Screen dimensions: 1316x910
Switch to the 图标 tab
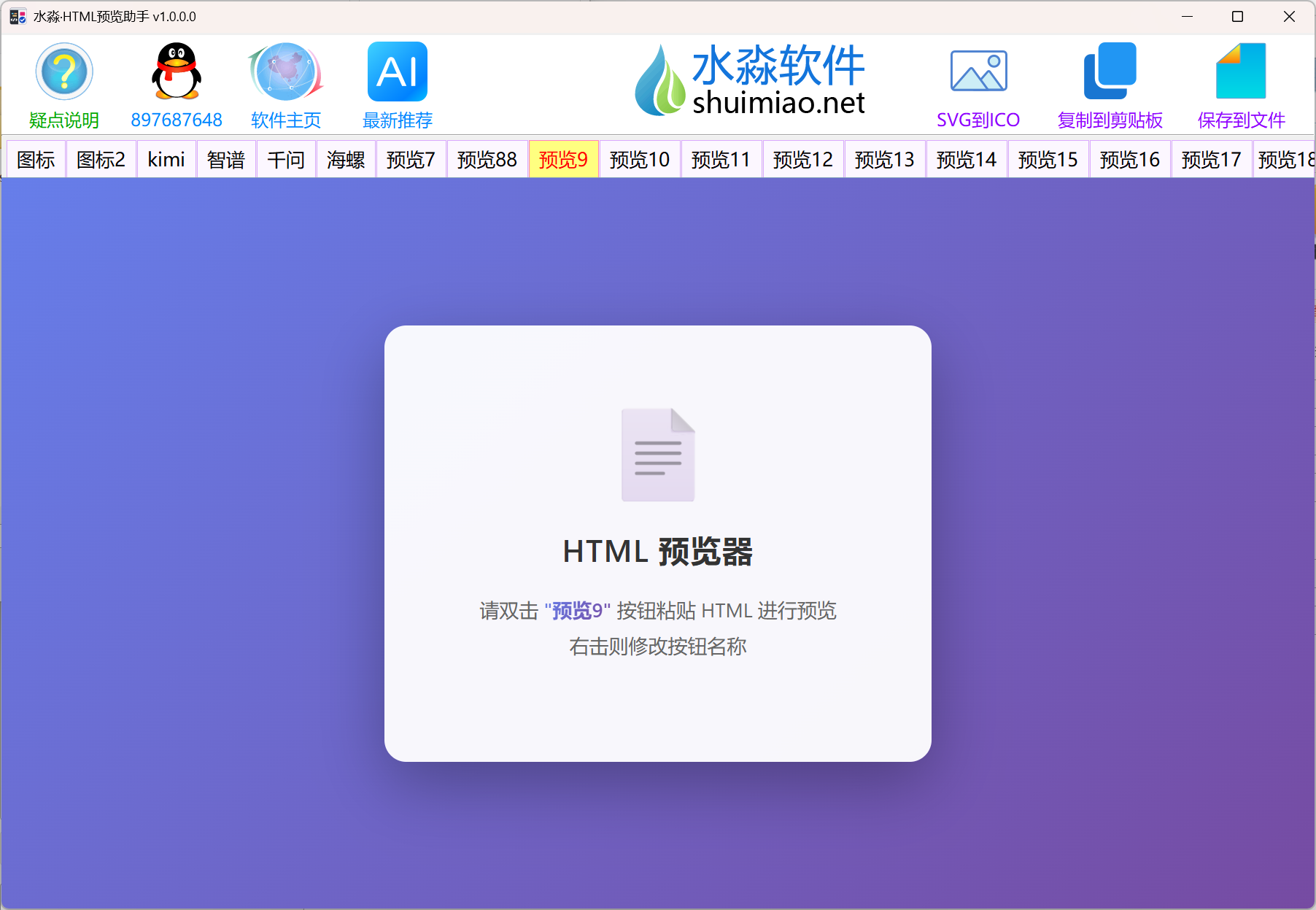pyautogui.click(x=35, y=159)
